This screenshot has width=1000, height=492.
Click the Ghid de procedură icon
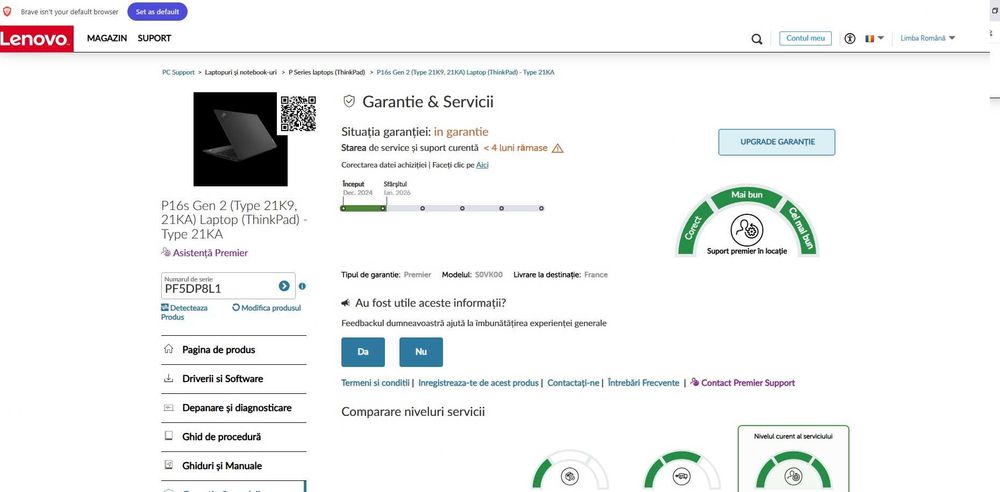point(168,436)
